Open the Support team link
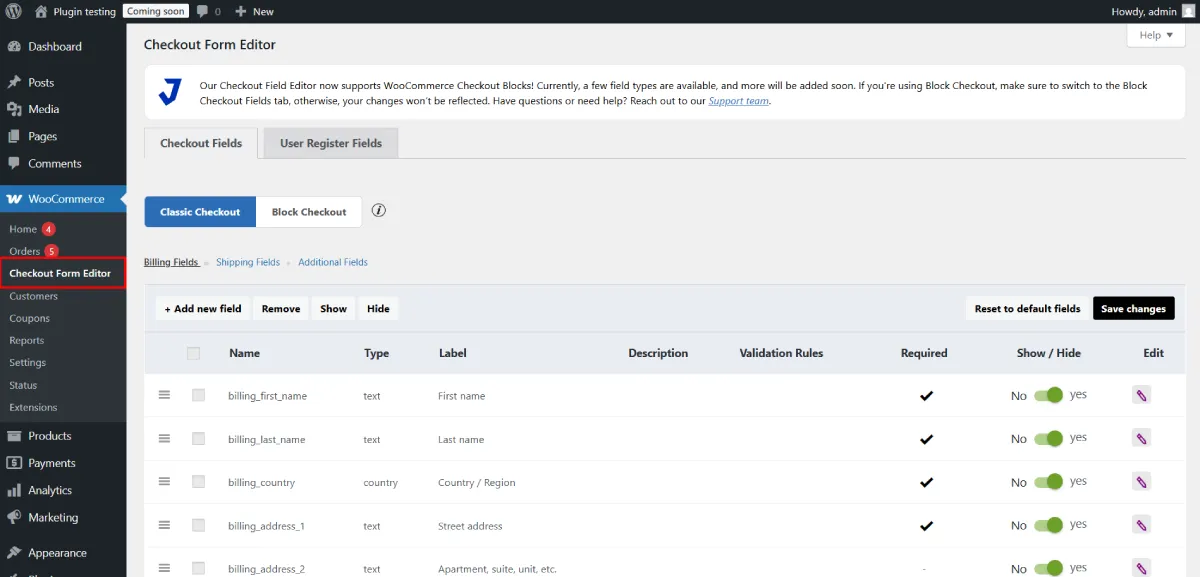1200x577 pixels. click(x=739, y=101)
